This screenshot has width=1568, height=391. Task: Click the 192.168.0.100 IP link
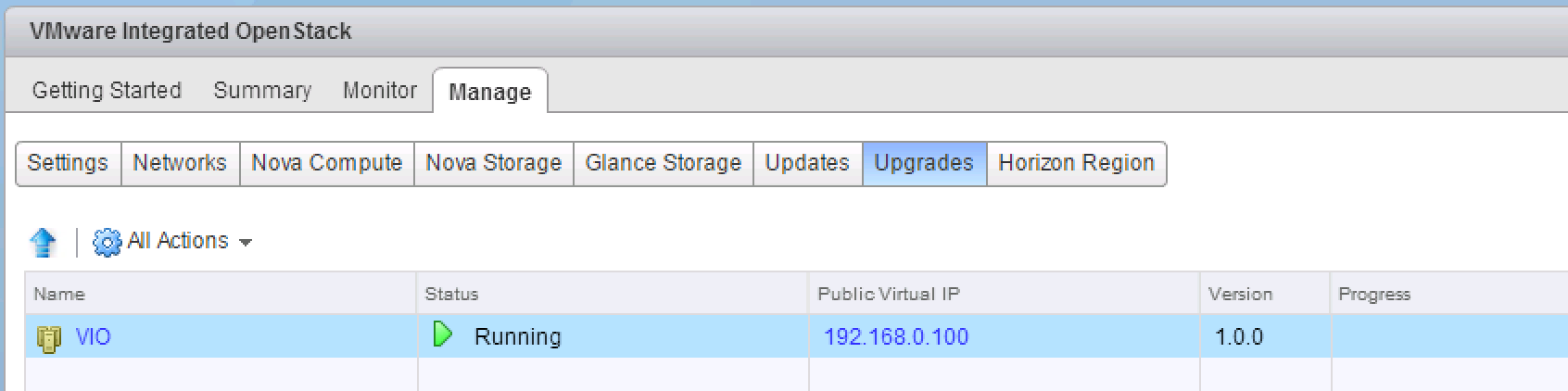896,337
